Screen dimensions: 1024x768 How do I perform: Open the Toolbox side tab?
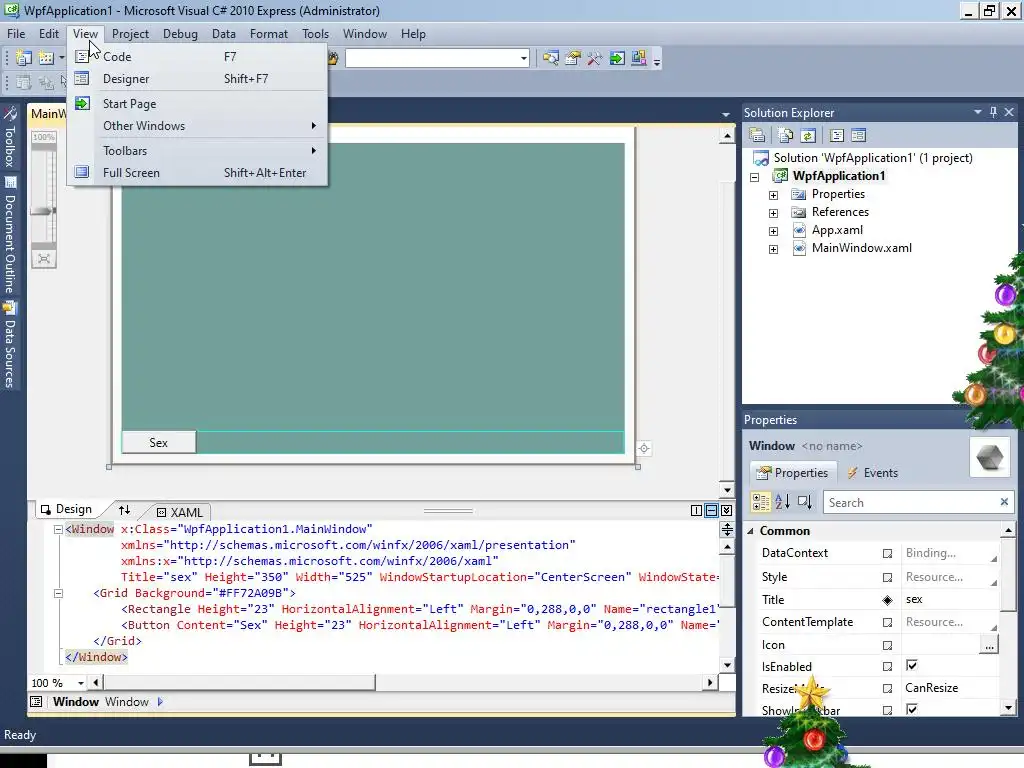(x=10, y=137)
